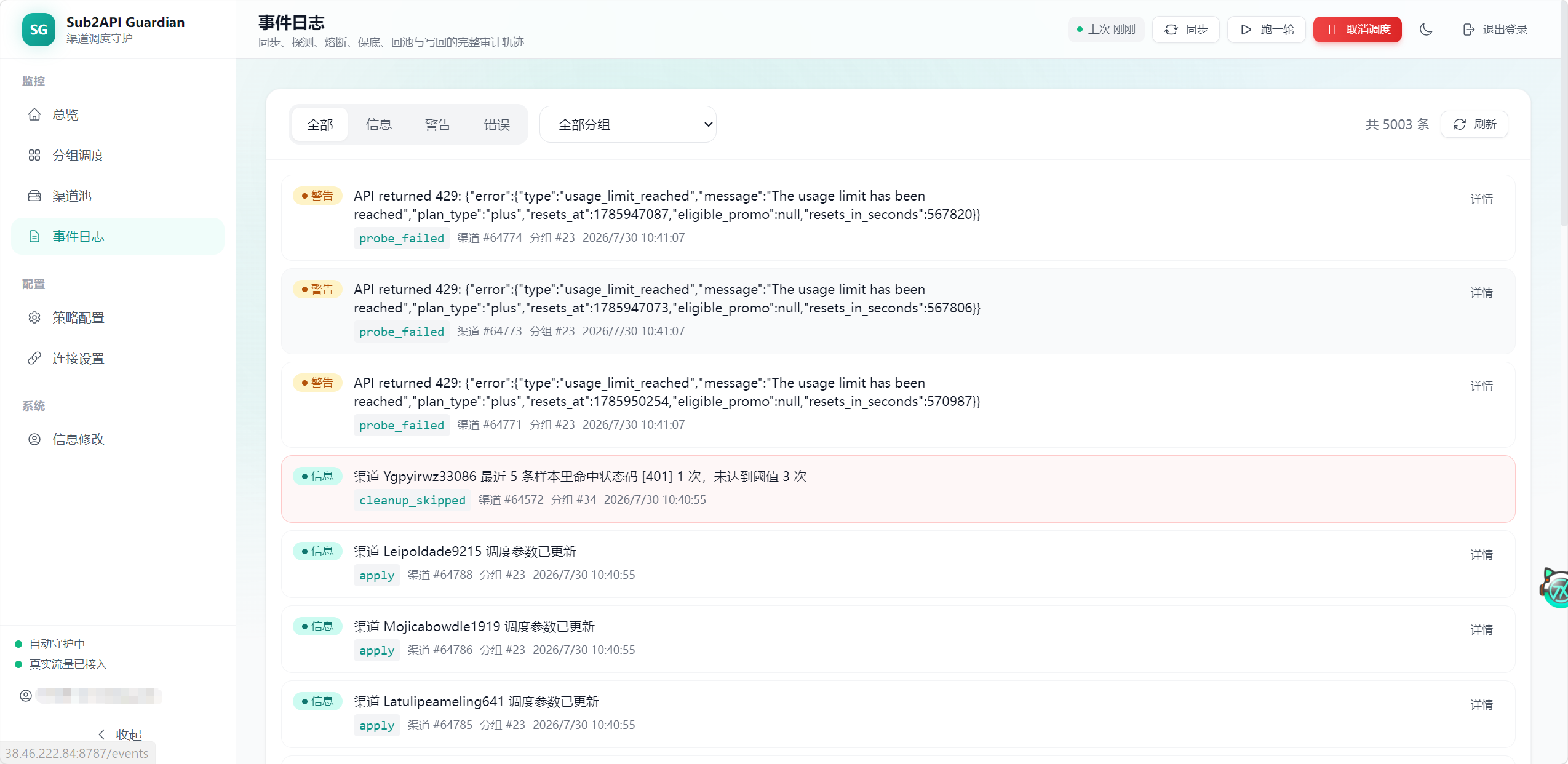Open 详情 for channel #64774 event

click(x=1482, y=199)
